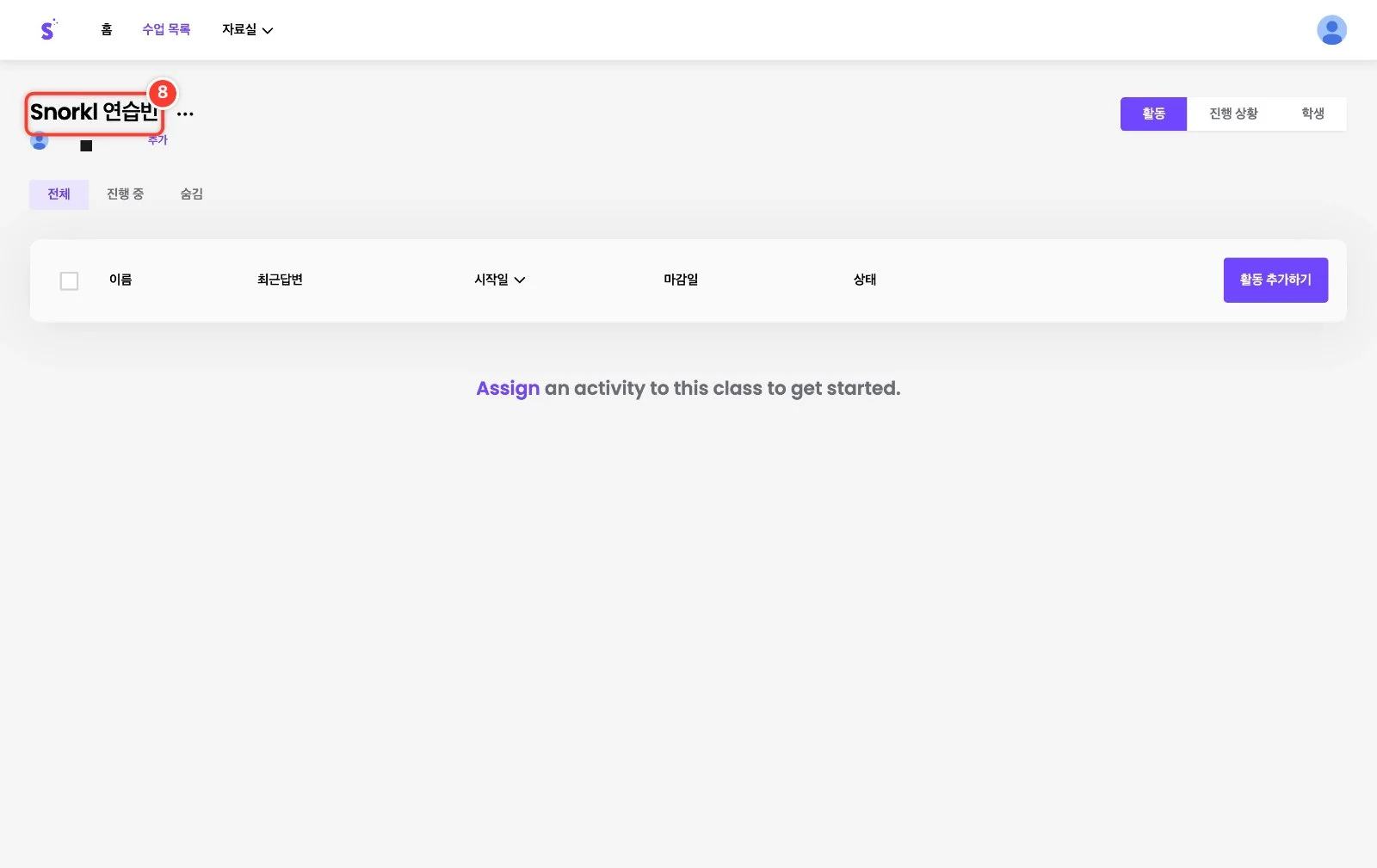The width and height of the screenshot is (1377, 868).
Task: Open the user profile avatar menu
Action: pos(1331,30)
